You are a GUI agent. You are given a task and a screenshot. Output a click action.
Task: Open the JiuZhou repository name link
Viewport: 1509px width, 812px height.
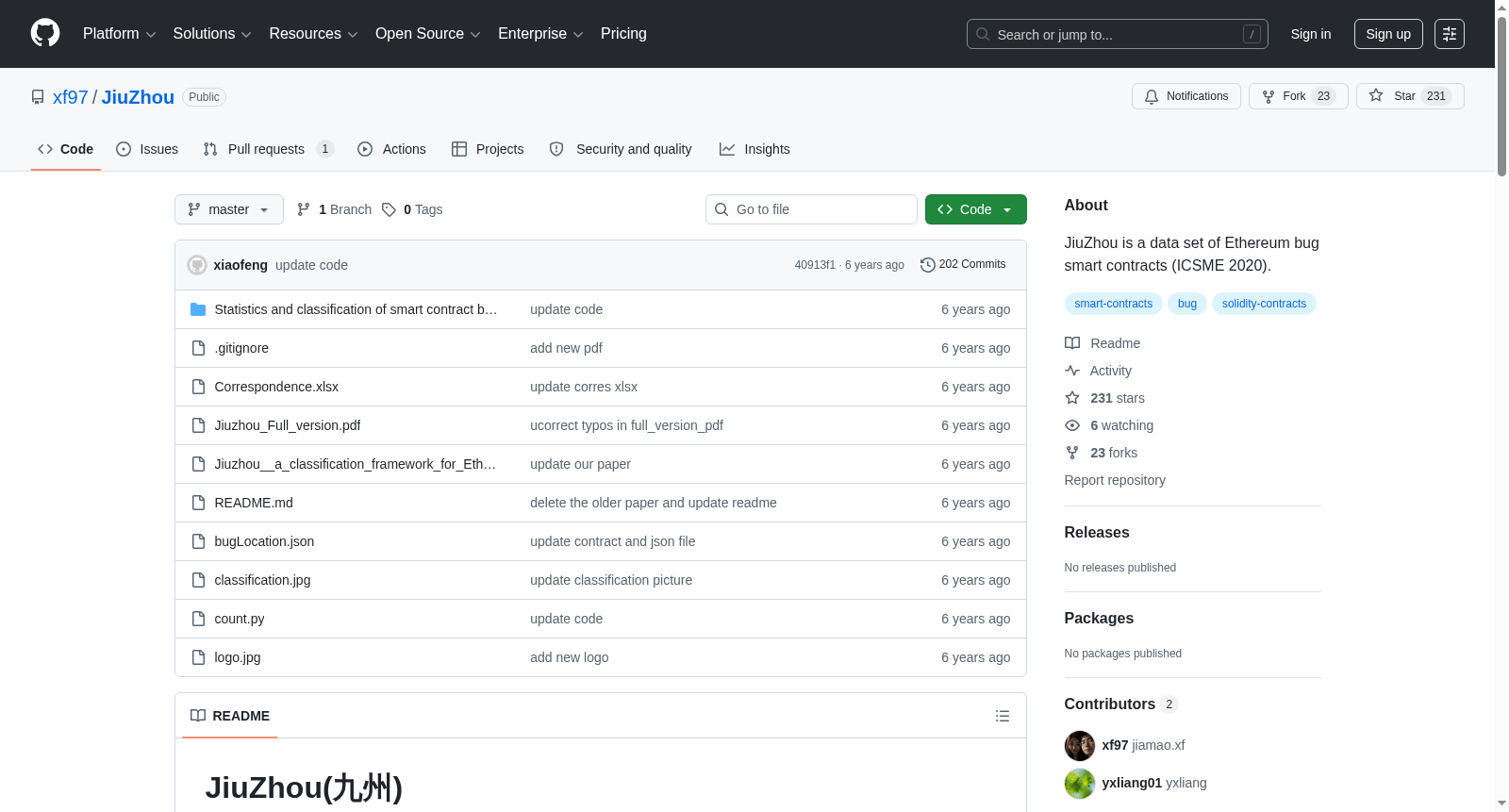point(138,97)
